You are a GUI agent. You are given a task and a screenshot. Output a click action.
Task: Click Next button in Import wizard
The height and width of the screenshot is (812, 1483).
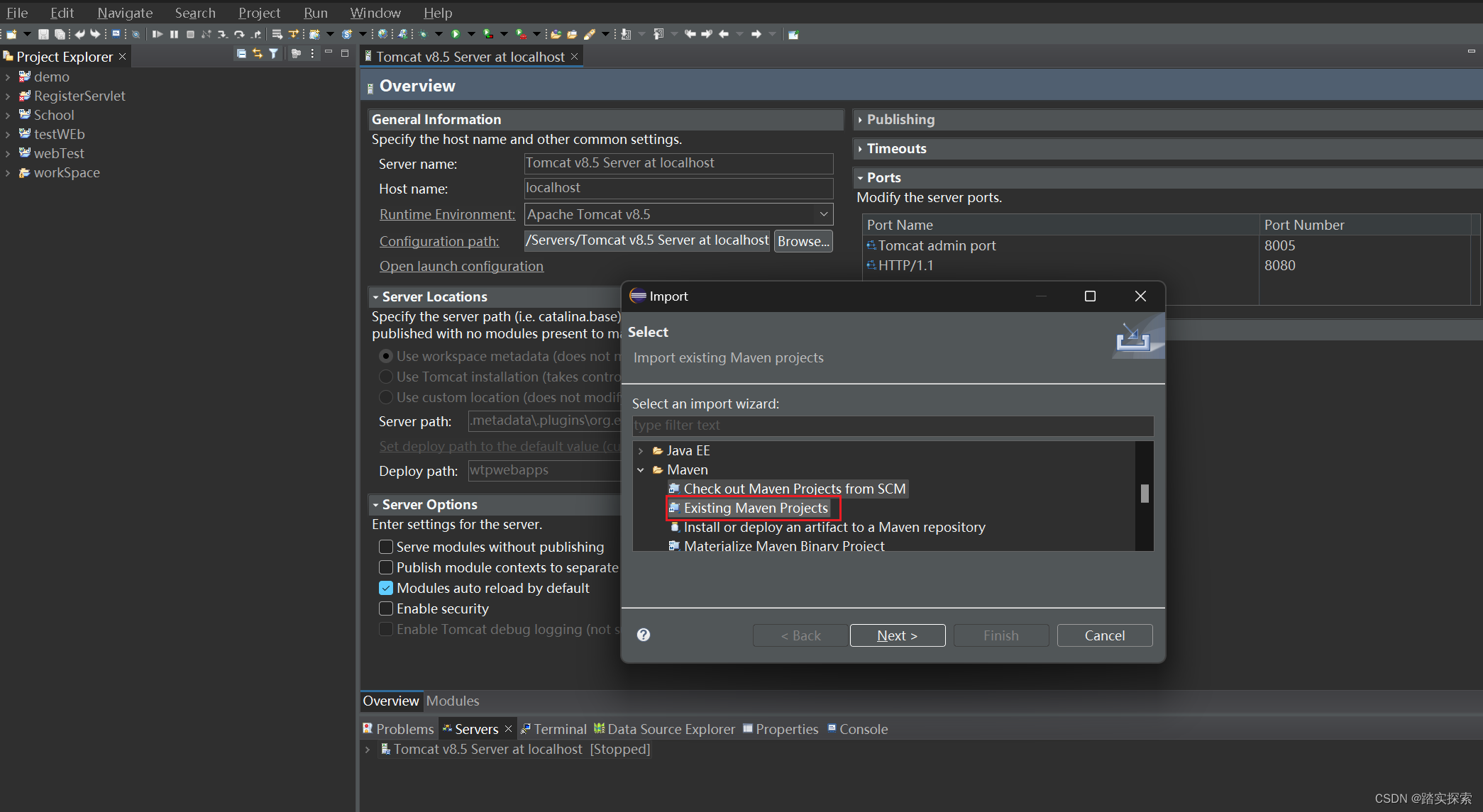897,635
